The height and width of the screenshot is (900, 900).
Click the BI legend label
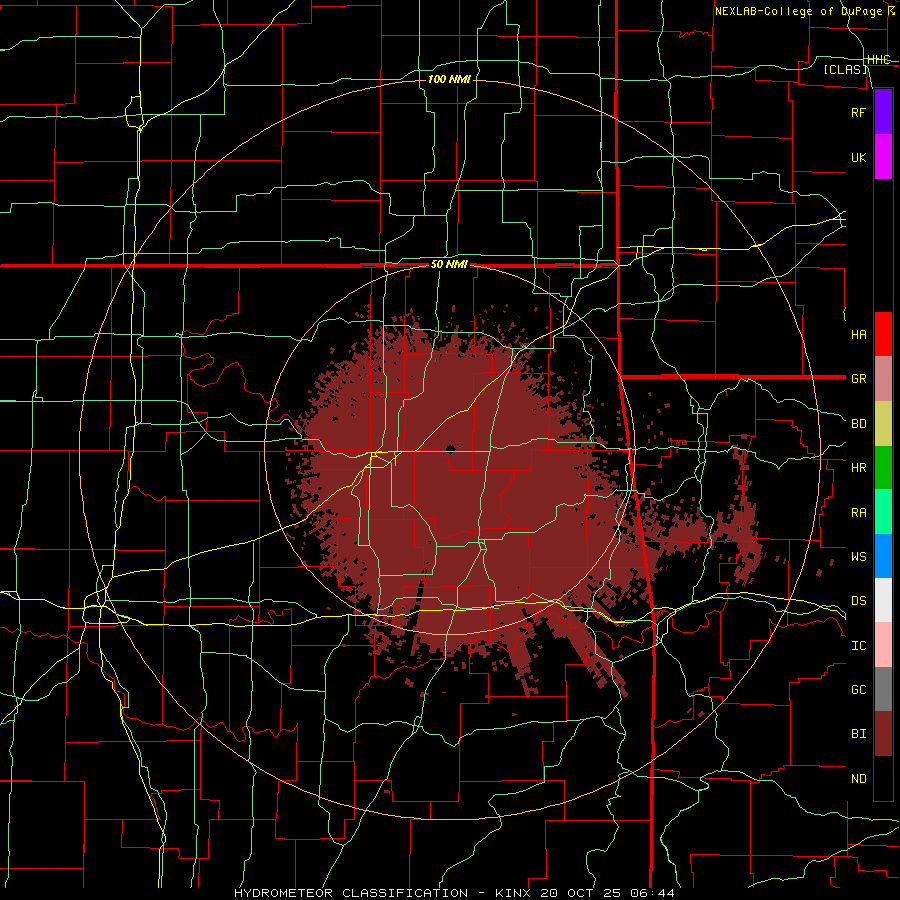point(858,734)
